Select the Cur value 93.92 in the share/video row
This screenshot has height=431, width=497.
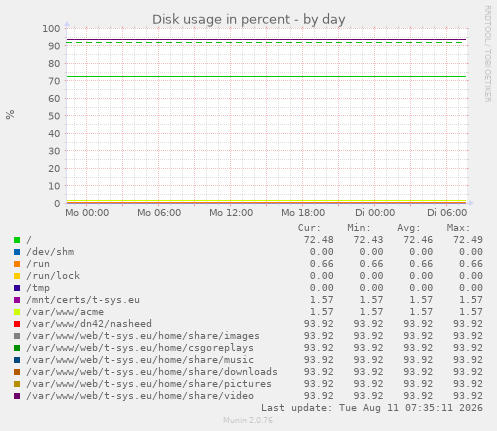coord(318,396)
